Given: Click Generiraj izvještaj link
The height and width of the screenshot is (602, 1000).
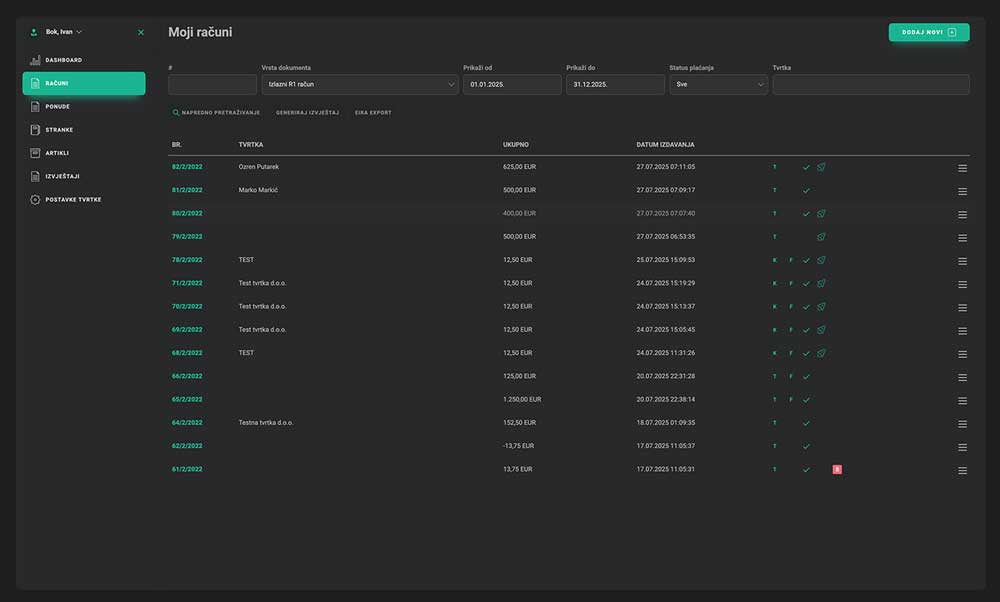Looking at the screenshot, I should coord(307,113).
